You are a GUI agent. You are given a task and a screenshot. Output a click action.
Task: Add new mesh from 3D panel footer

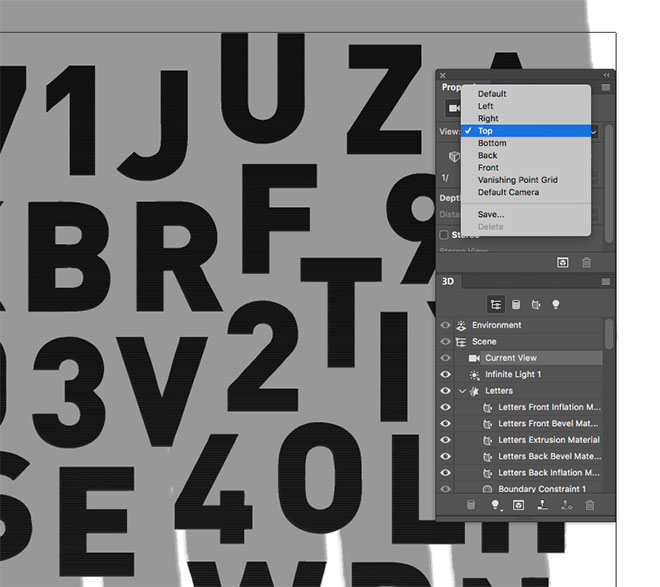pos(471,504)
